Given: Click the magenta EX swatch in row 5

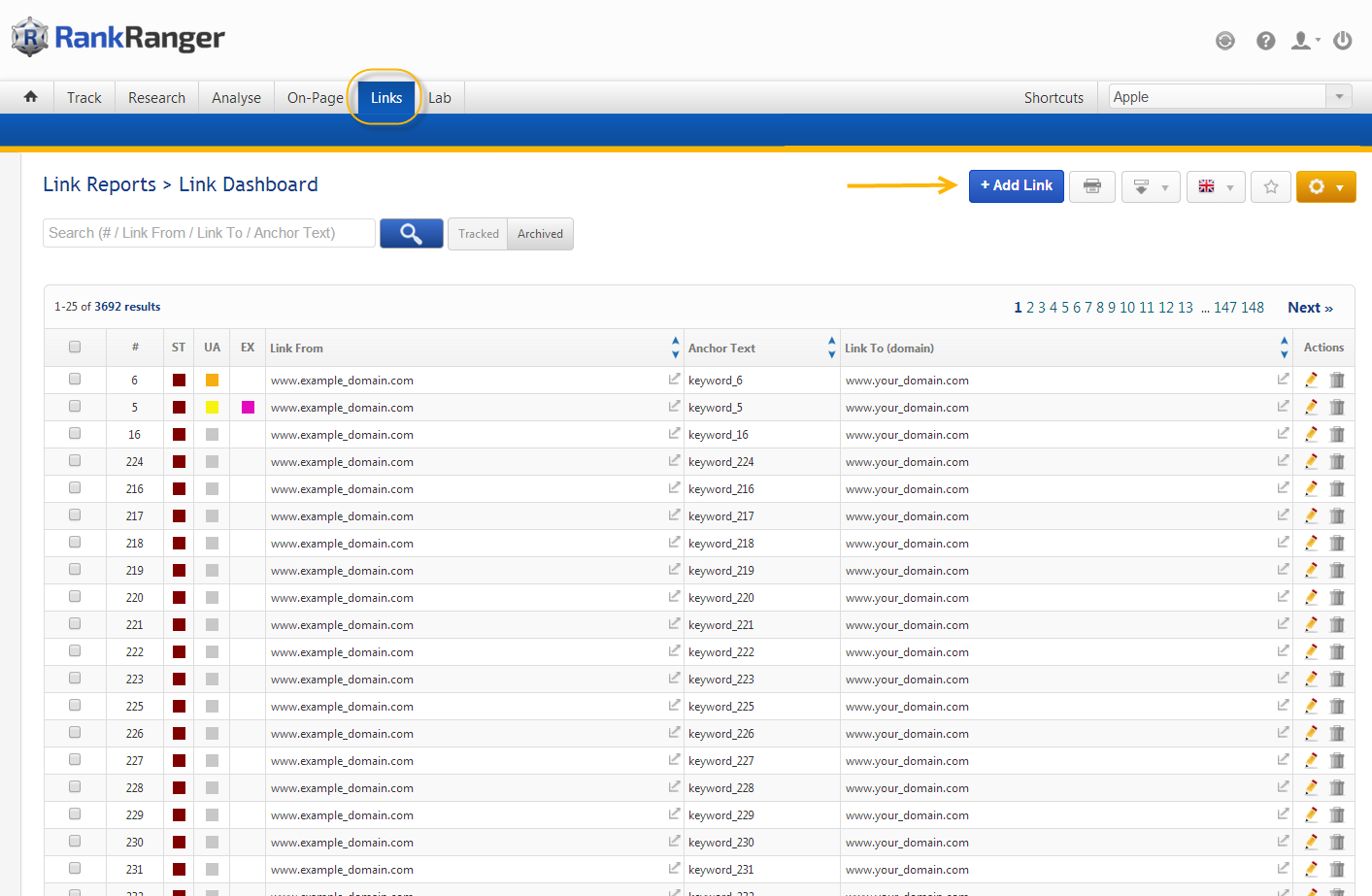Looking at the screenshot, I should tap(248, 408).
